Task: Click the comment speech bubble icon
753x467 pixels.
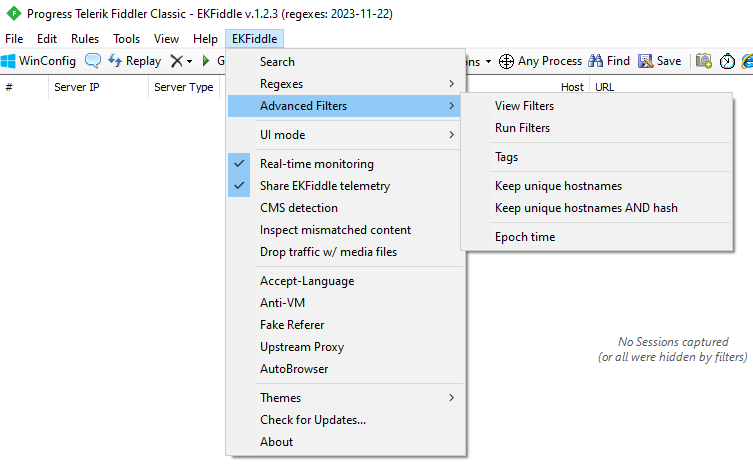Action: pos(93,61)
